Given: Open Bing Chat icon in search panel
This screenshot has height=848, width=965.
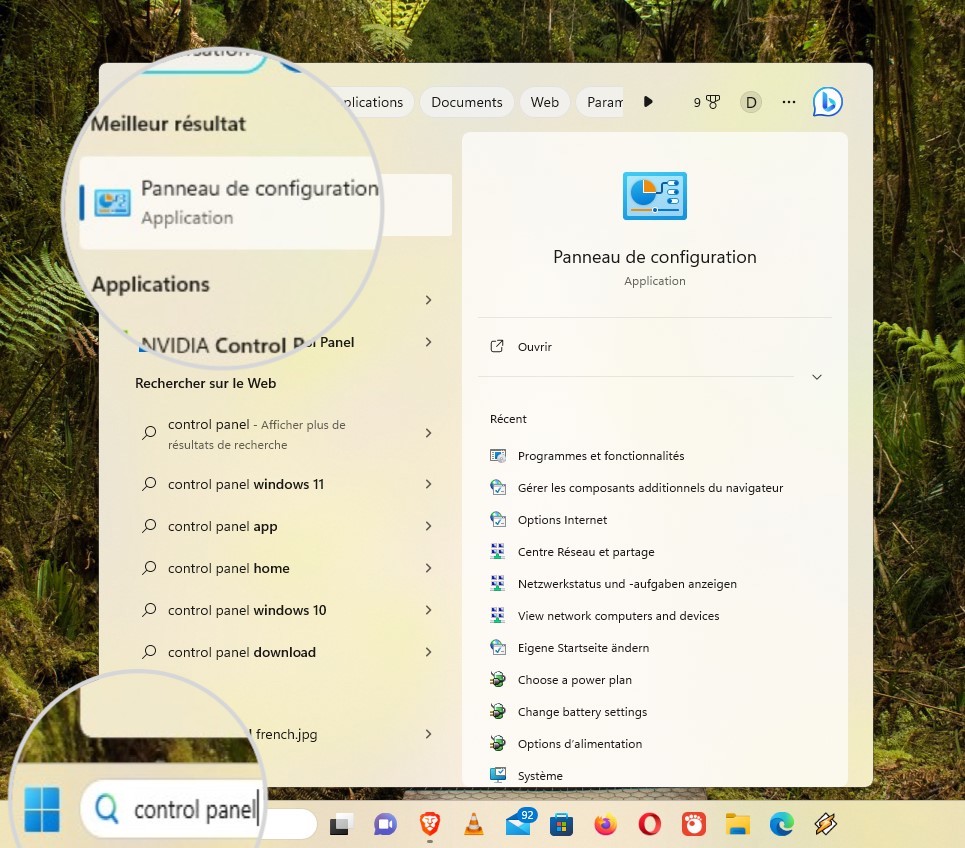Looking at the screenshot, I should (827, 102).
